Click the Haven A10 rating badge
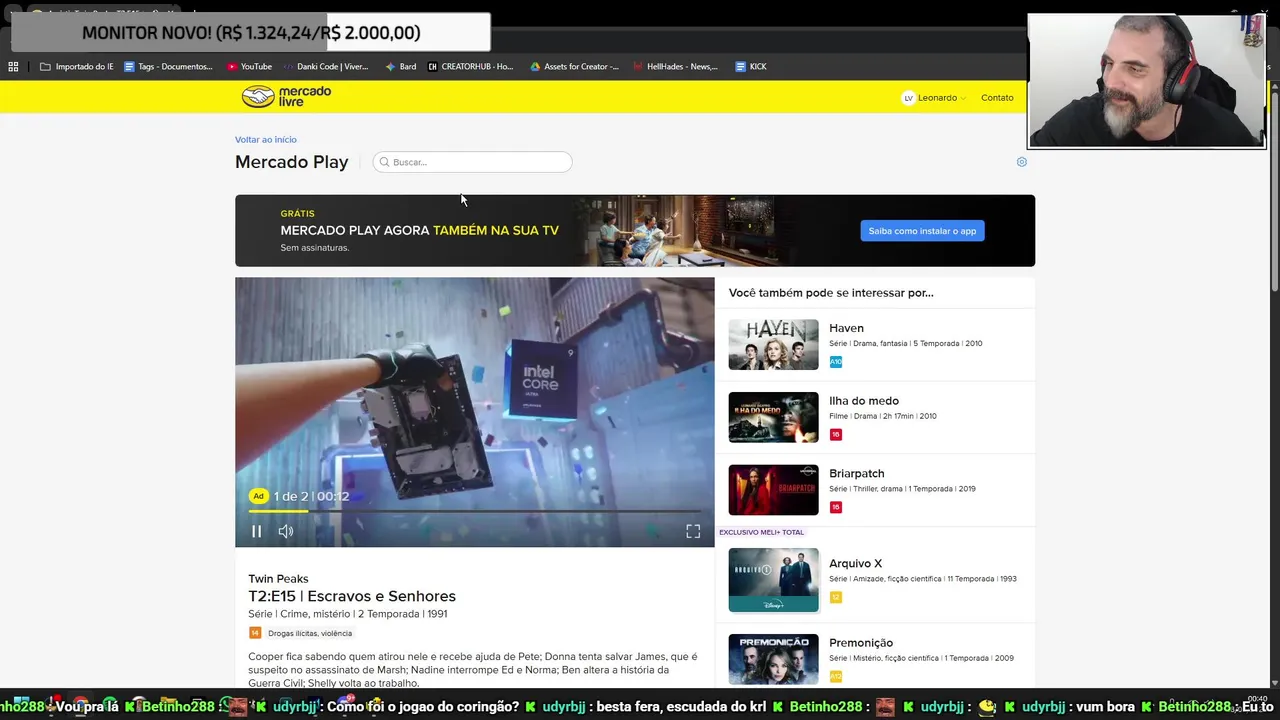The image size is (1280, 720). [836, 362]
